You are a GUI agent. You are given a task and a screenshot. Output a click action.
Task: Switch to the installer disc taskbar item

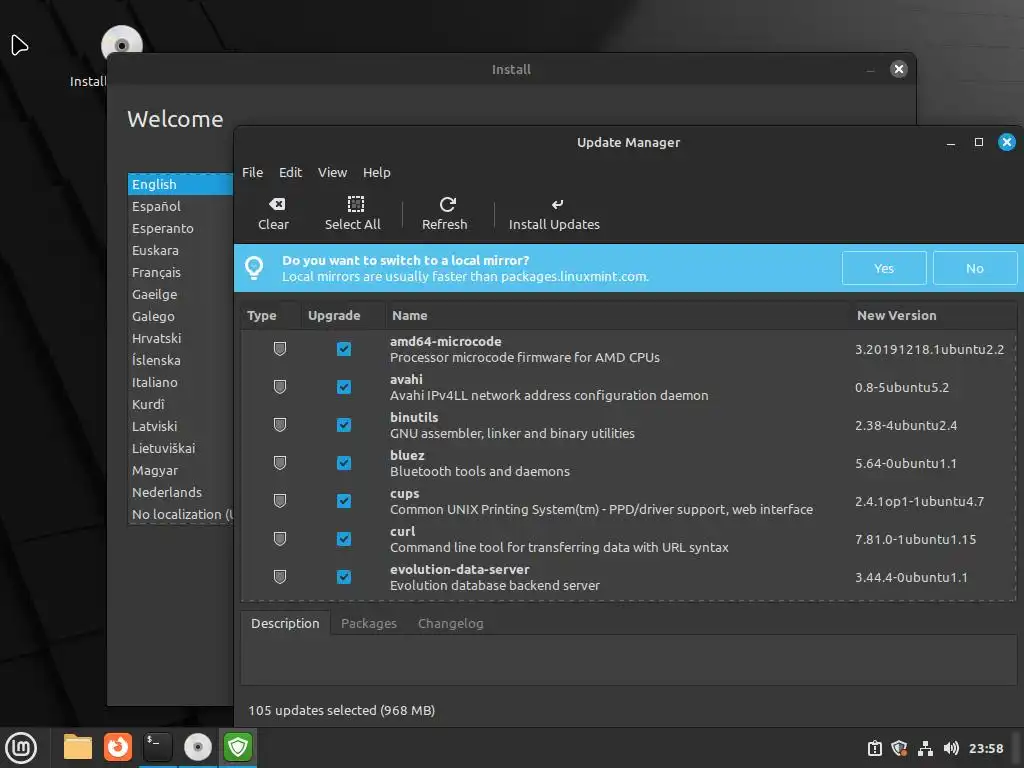click(x=198, y=747)
